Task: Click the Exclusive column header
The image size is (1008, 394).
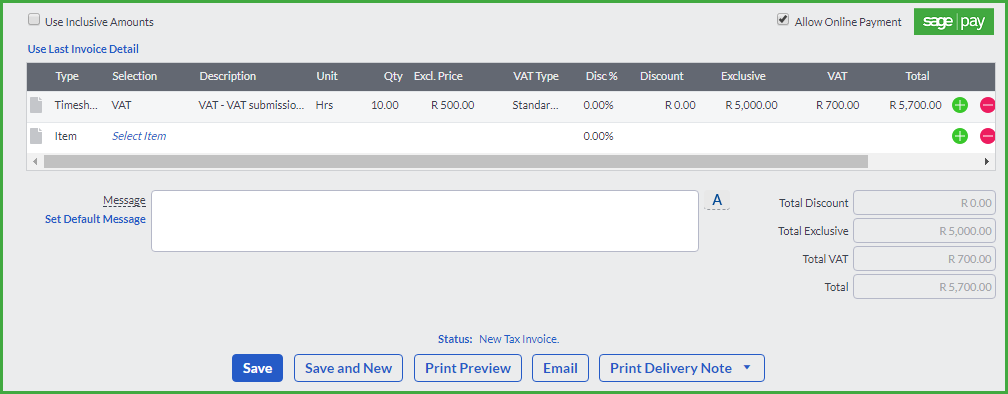Action: [x=743, y=76]
